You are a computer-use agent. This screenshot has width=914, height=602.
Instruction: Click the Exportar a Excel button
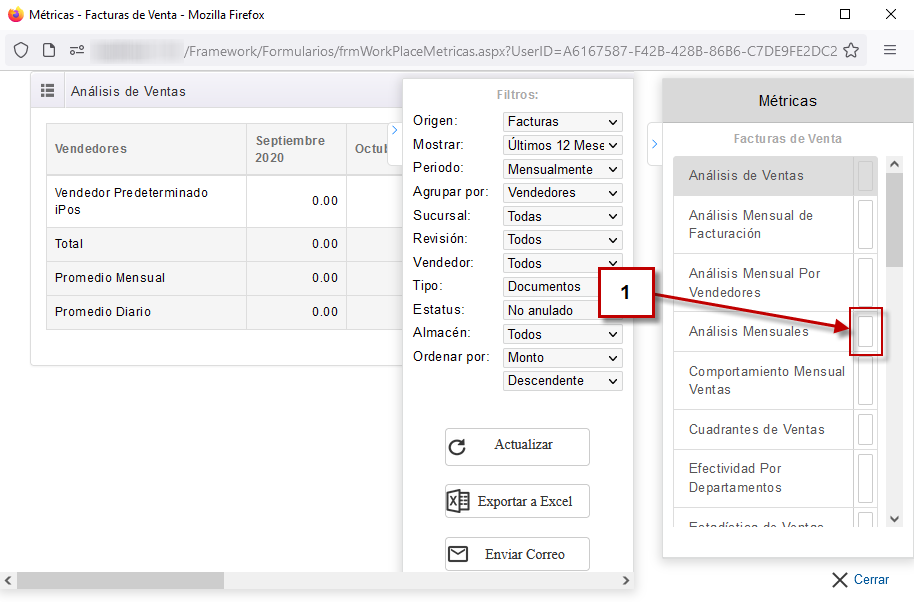(517, 501)
